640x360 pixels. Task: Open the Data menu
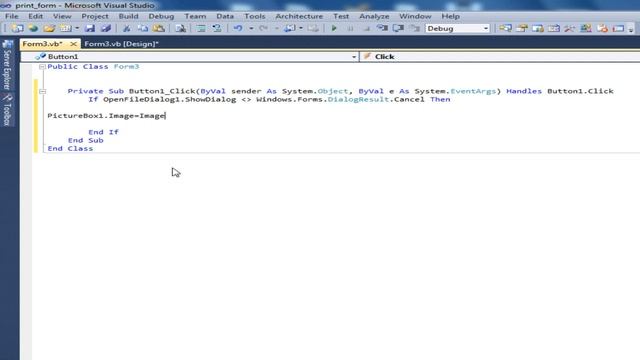[x=225, y=16]
